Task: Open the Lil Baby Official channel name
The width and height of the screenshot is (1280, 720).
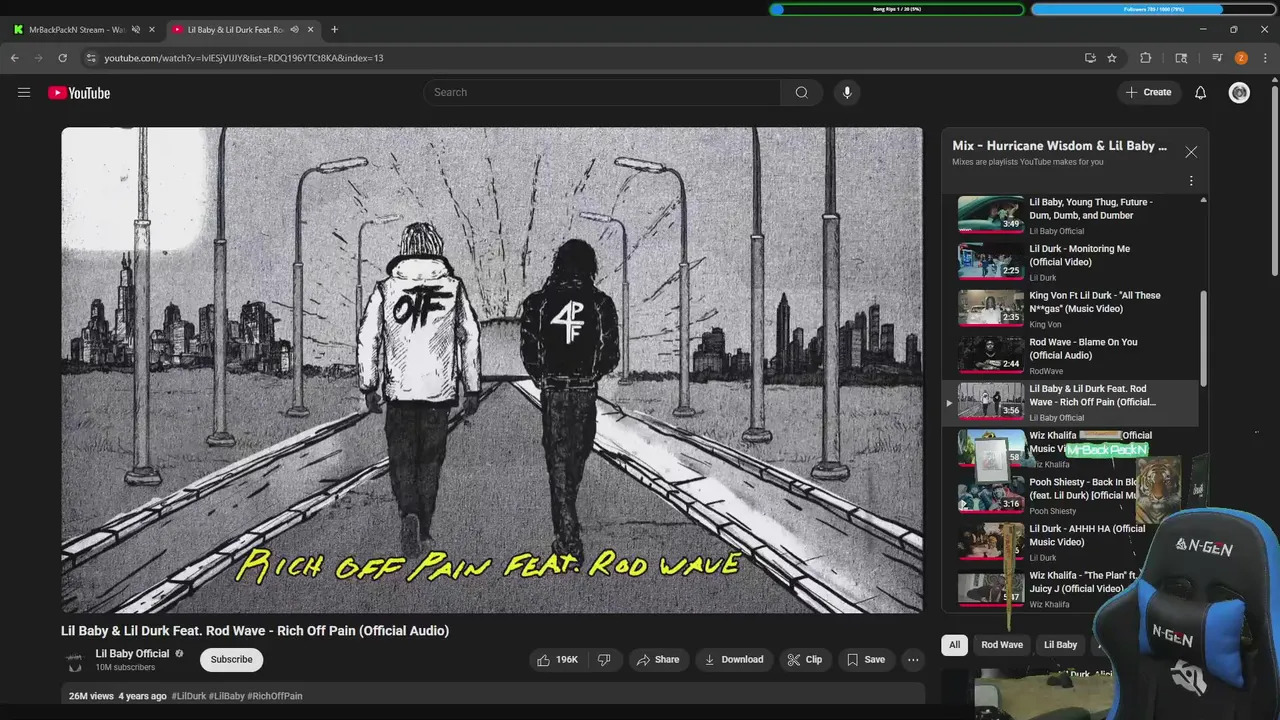Action: pos(132,653)
